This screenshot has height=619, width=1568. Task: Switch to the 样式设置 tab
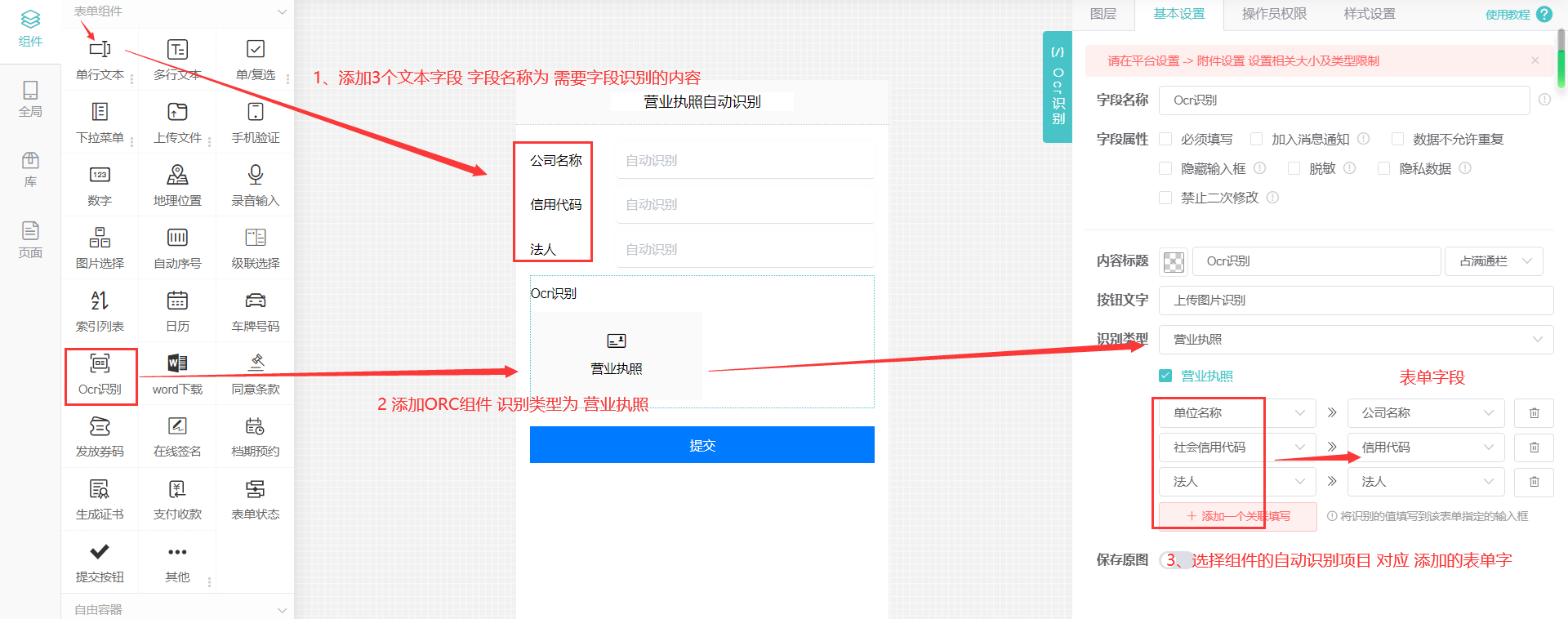tap(1370, 14)
